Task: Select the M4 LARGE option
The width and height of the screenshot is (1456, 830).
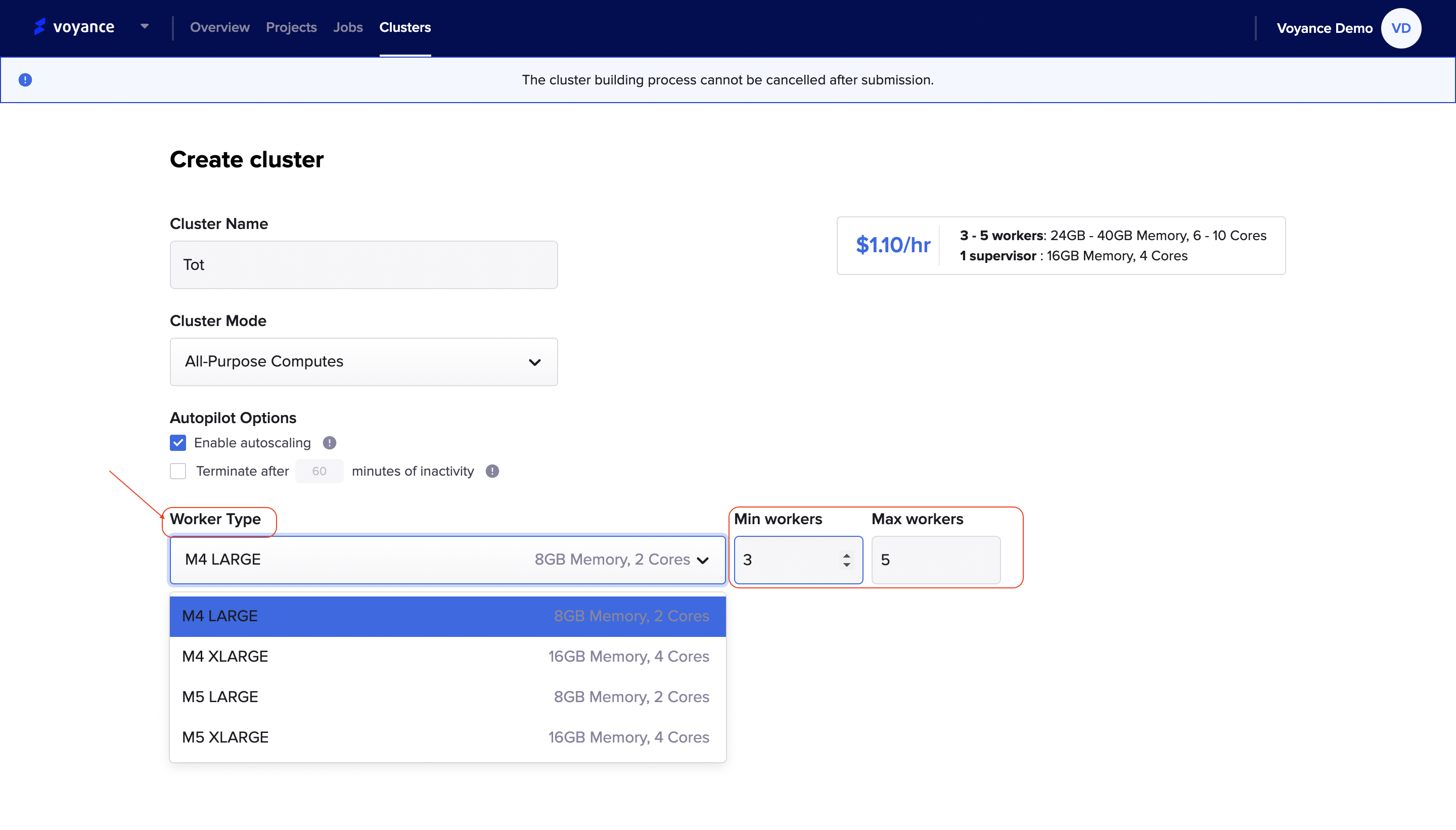Action: (x=447, y=616)
